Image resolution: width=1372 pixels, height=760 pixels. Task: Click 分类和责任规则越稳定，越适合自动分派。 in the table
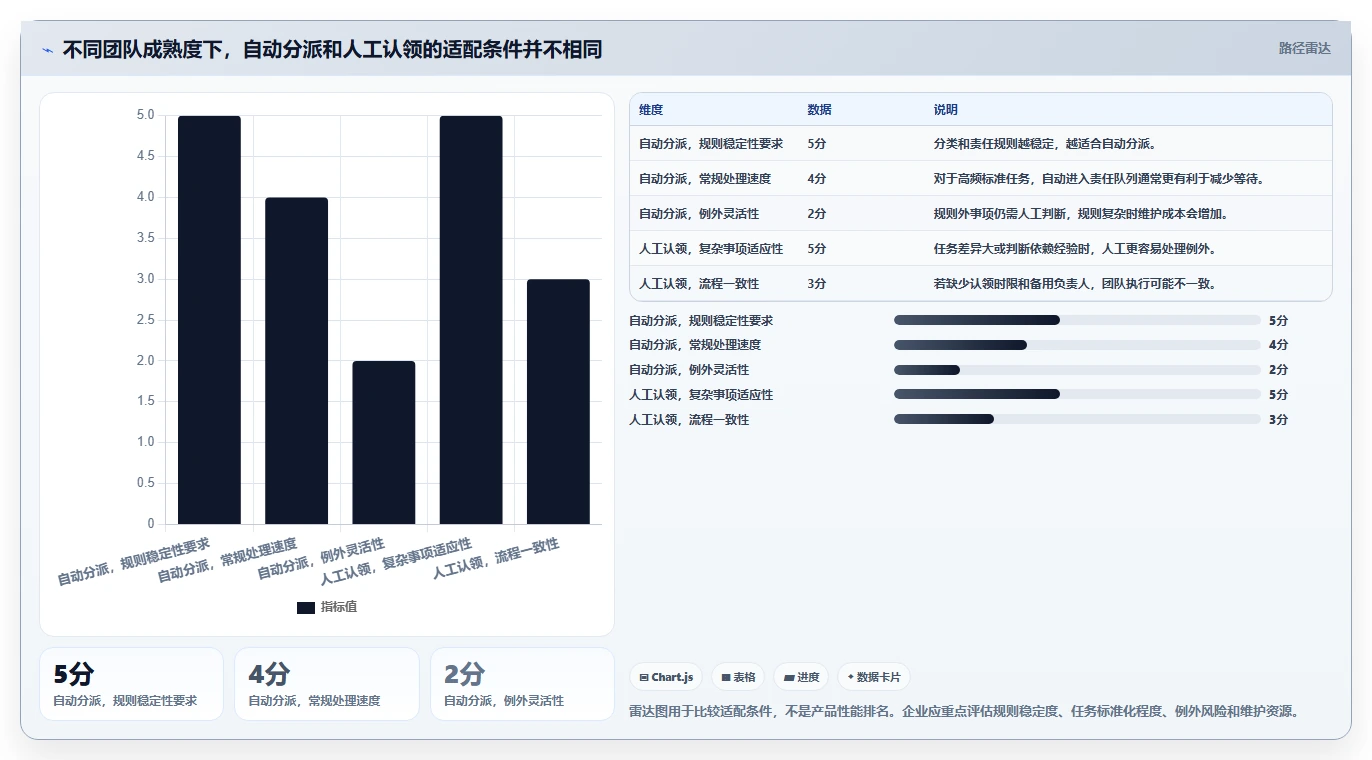[x=1045, y=144]
